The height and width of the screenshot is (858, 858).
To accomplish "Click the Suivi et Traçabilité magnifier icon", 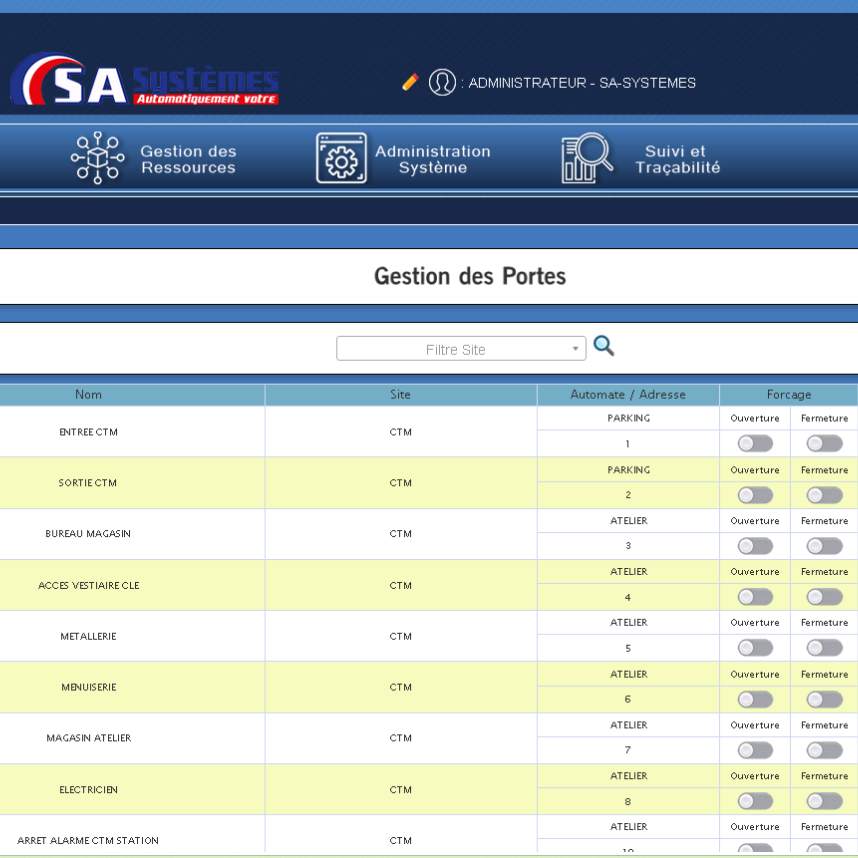I will [587, 158].
